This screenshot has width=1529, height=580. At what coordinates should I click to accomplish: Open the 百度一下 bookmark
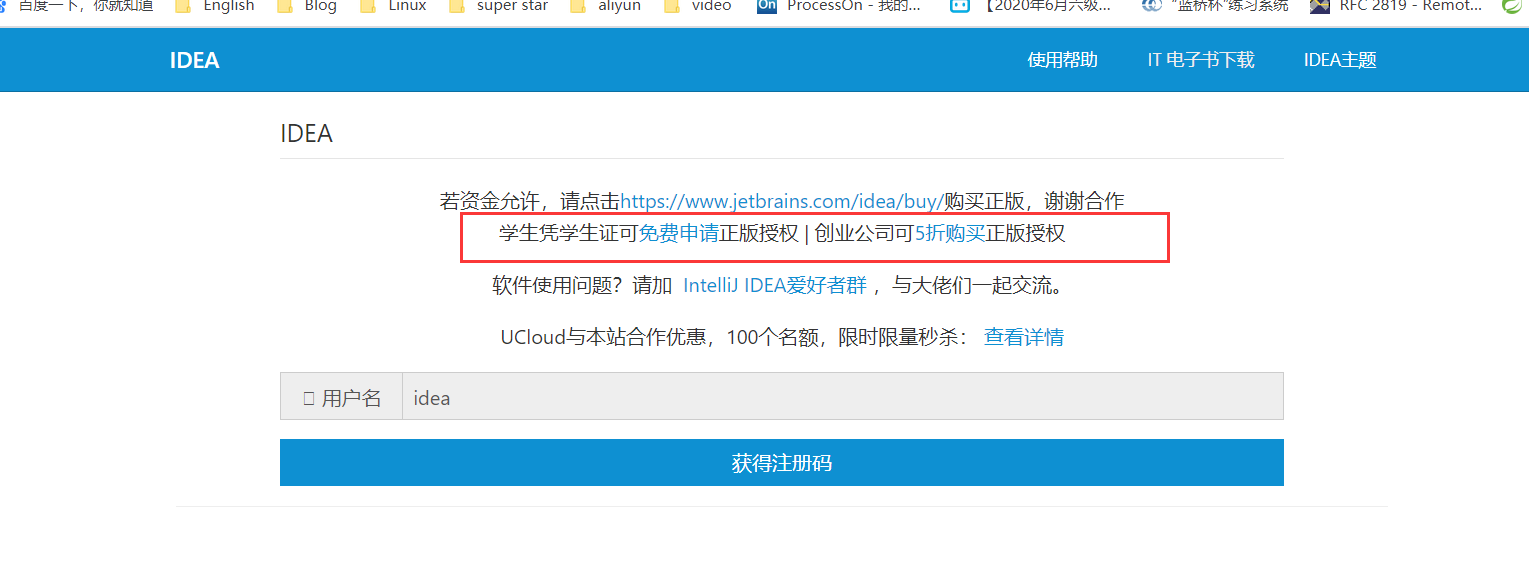78,6
